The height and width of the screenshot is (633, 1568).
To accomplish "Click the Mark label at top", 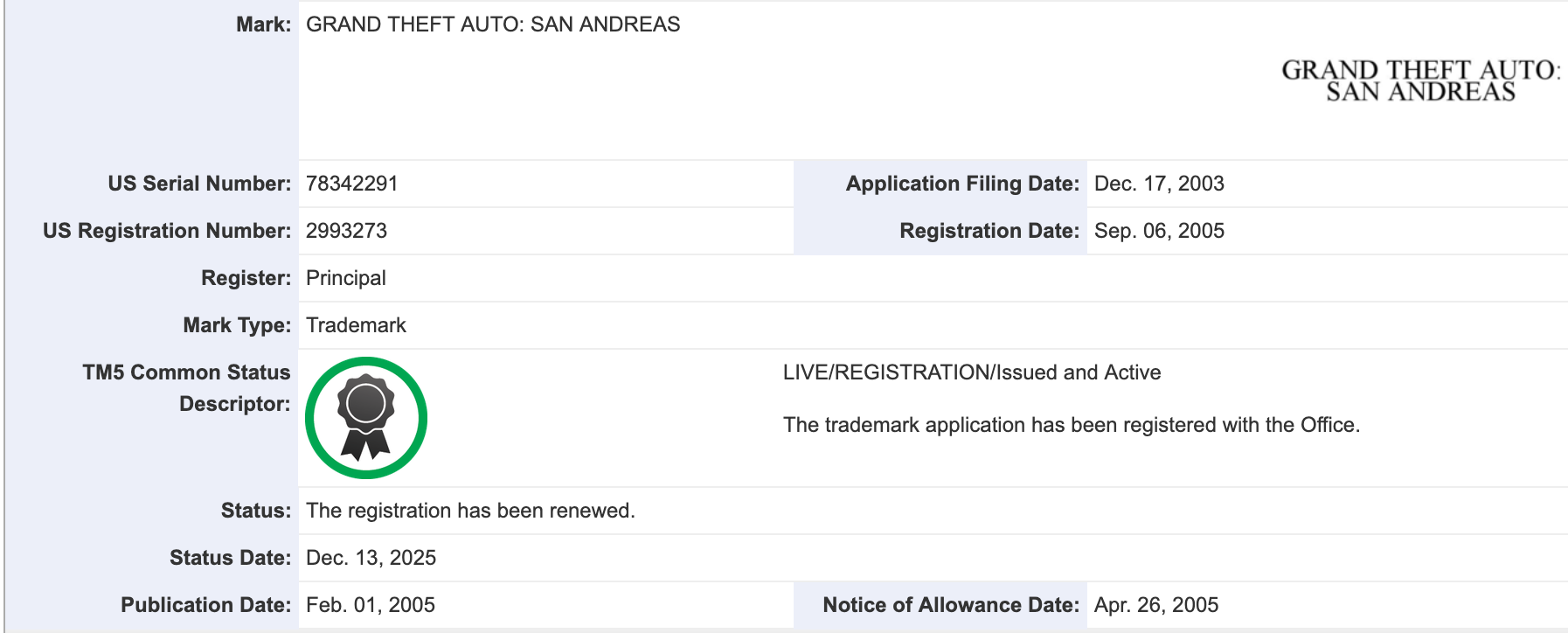I will pos(263,24).
